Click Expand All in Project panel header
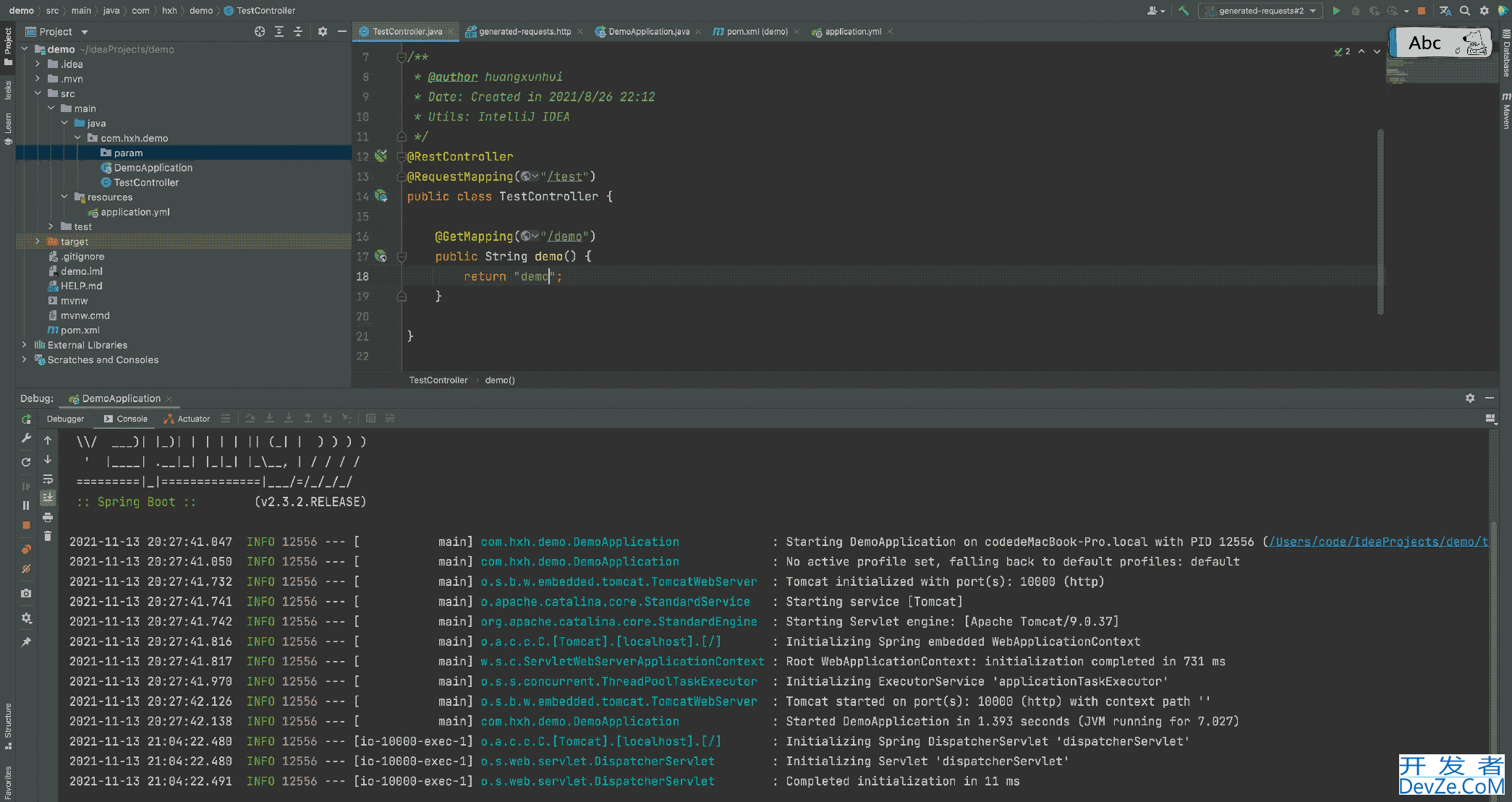Image resolution: width=1512 pixels, height=802 pixels. tap(279, 32)
